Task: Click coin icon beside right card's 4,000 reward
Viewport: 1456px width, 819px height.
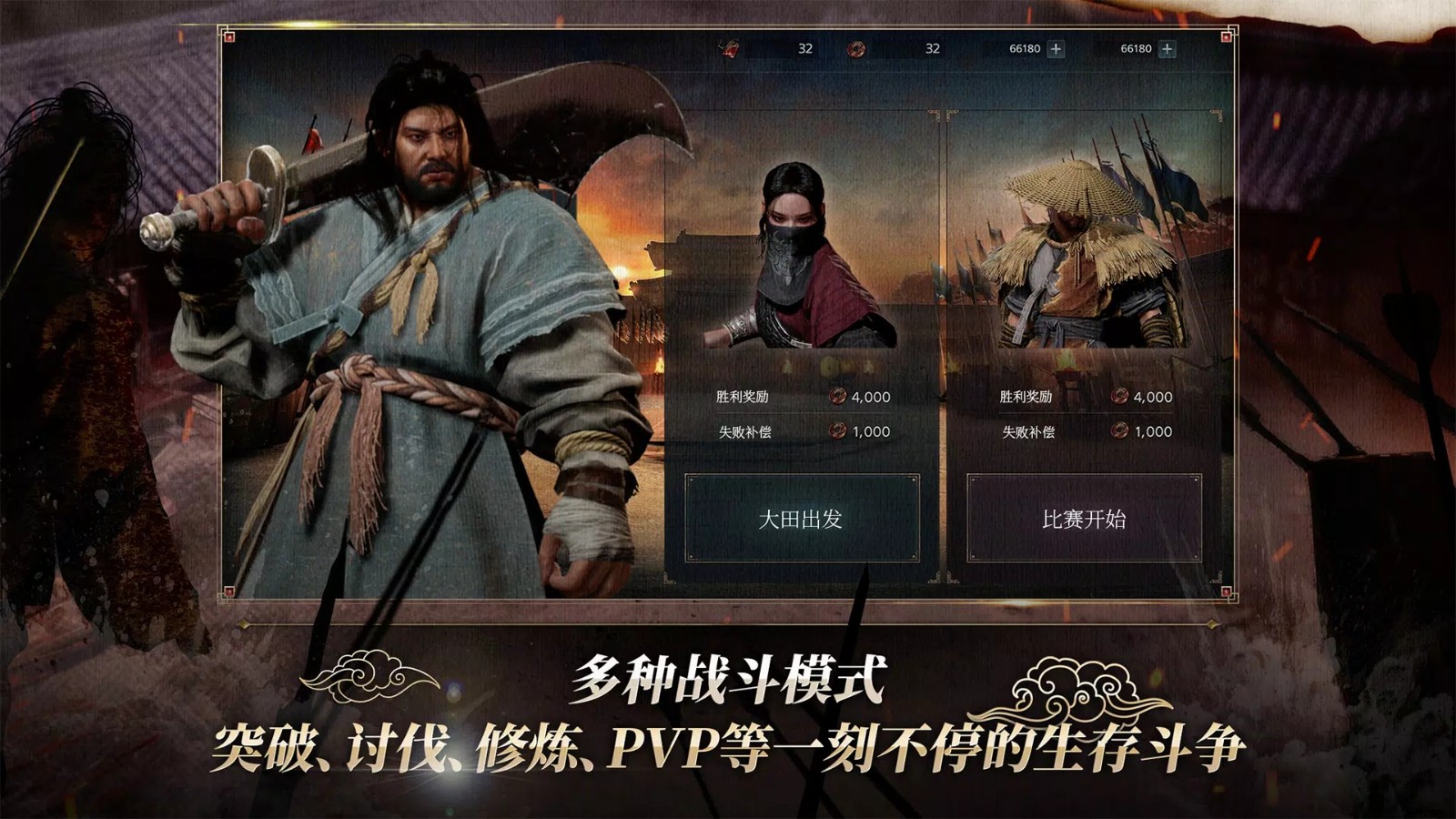Action: tap(1120, 396)
